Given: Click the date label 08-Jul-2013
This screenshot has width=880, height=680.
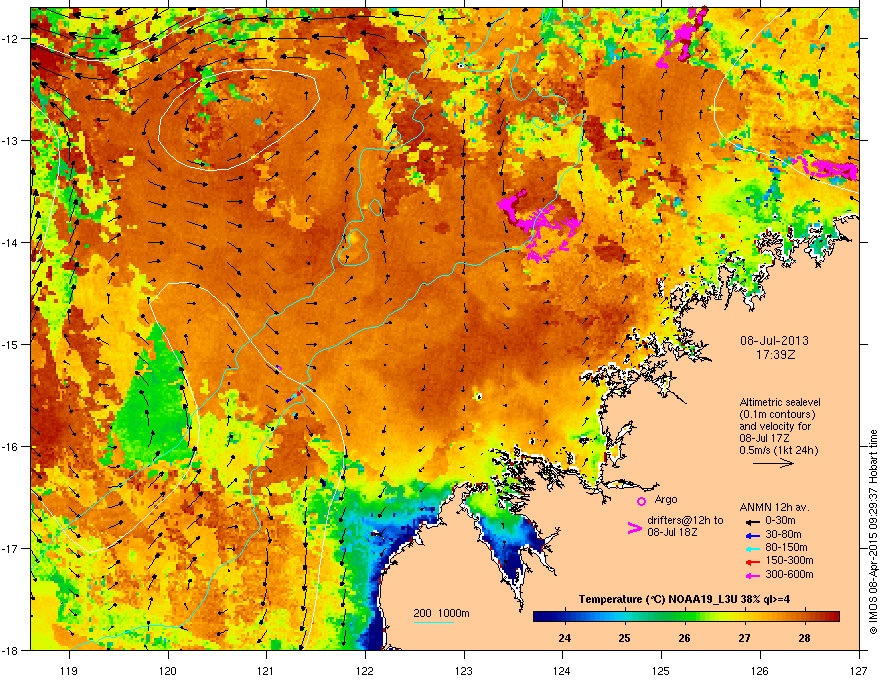Looking at the screenshot, I should 774,341.
